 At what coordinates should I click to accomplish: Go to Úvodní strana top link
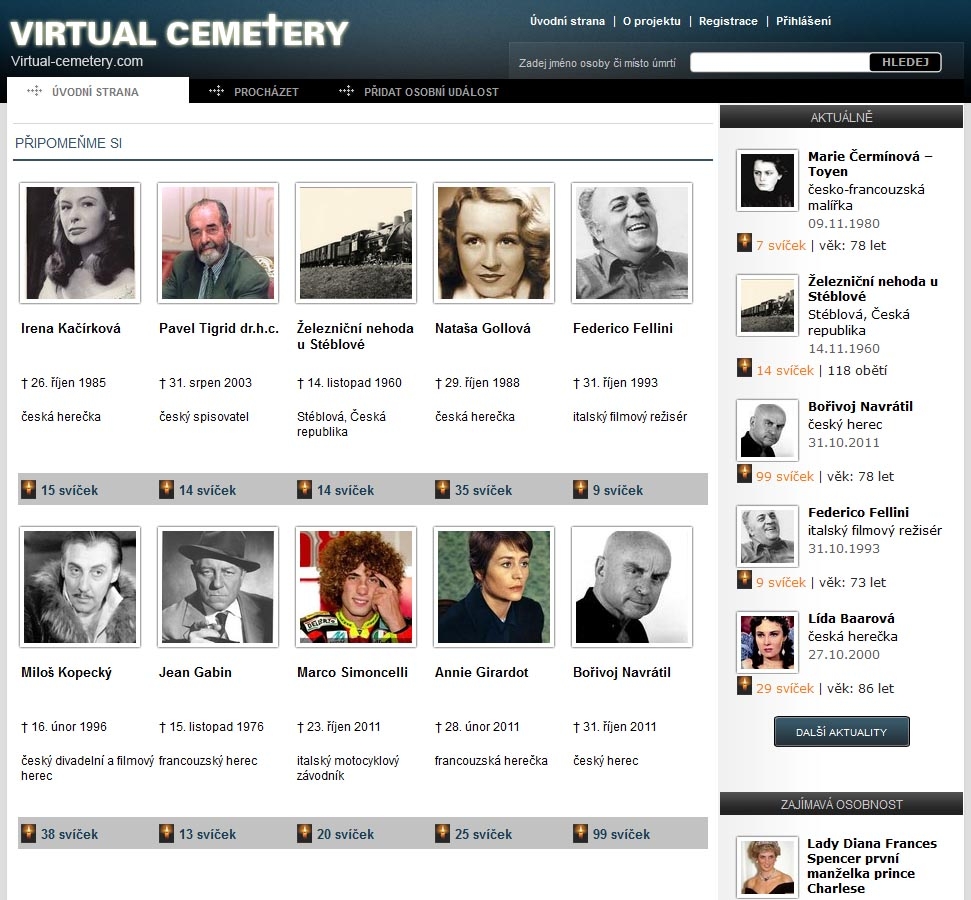pyautogui.click(x=567, y=21)
